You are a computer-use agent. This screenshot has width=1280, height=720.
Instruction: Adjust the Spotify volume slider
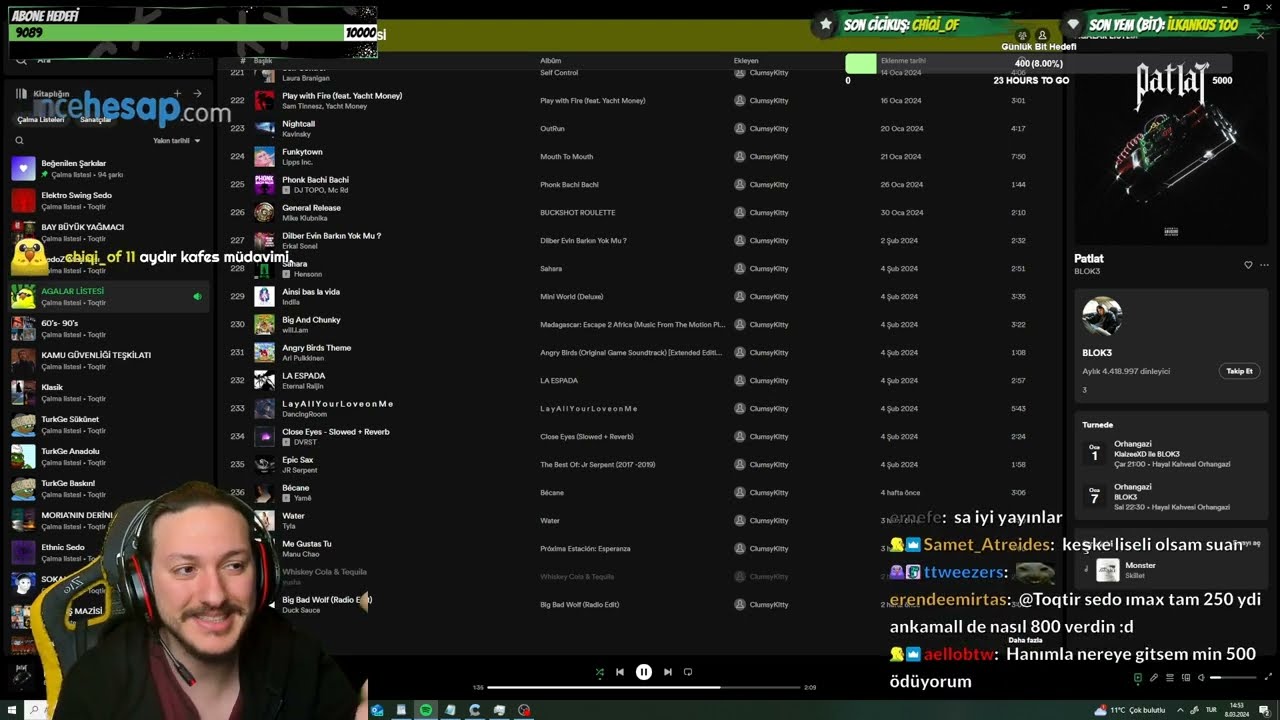[1233, 678]
